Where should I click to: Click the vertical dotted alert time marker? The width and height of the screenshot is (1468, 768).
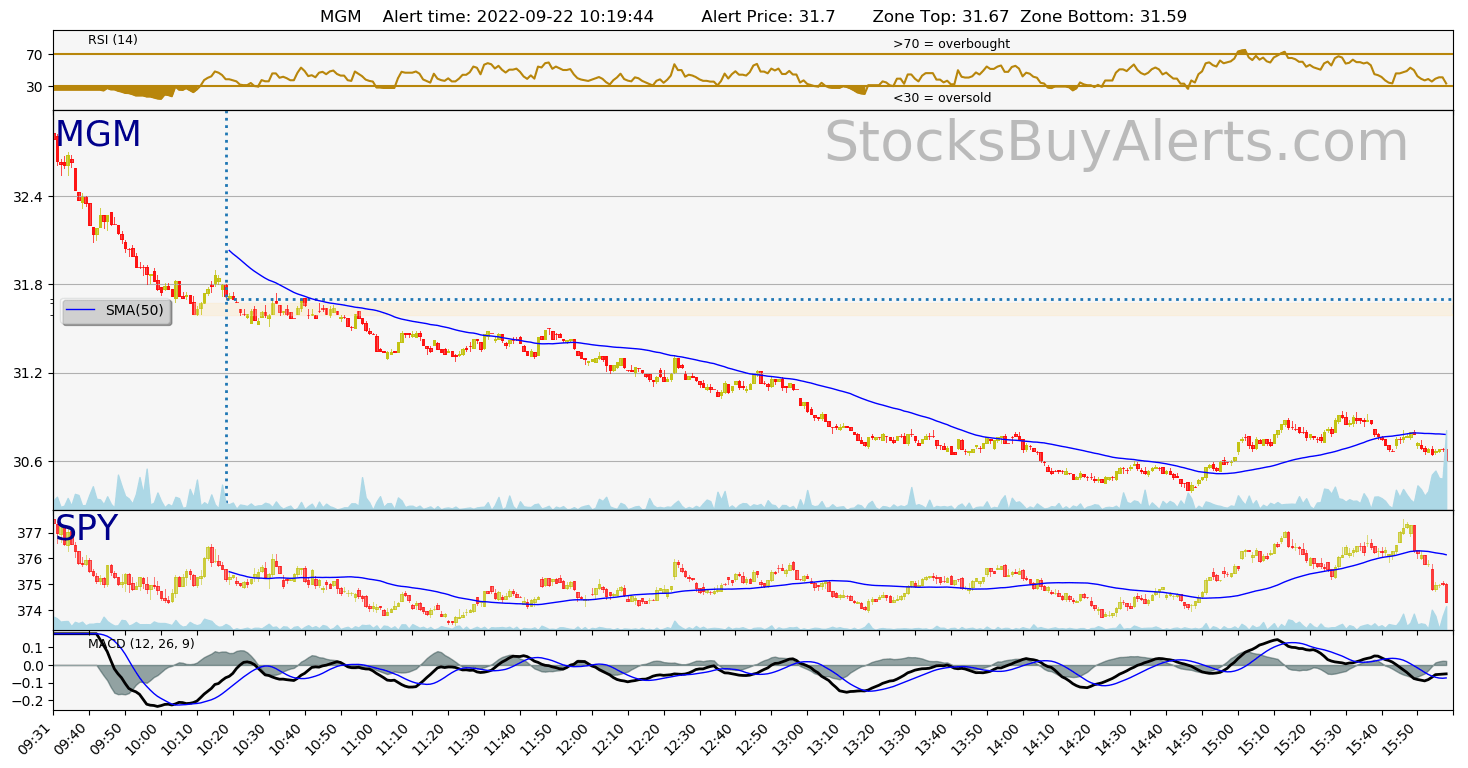(226, 306)
